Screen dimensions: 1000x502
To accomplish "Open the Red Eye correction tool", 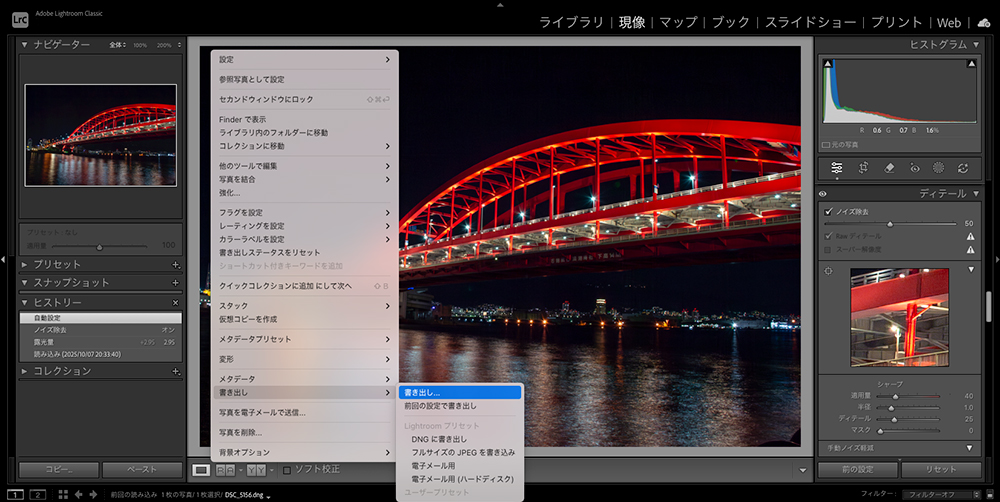I will pos(914,168).
